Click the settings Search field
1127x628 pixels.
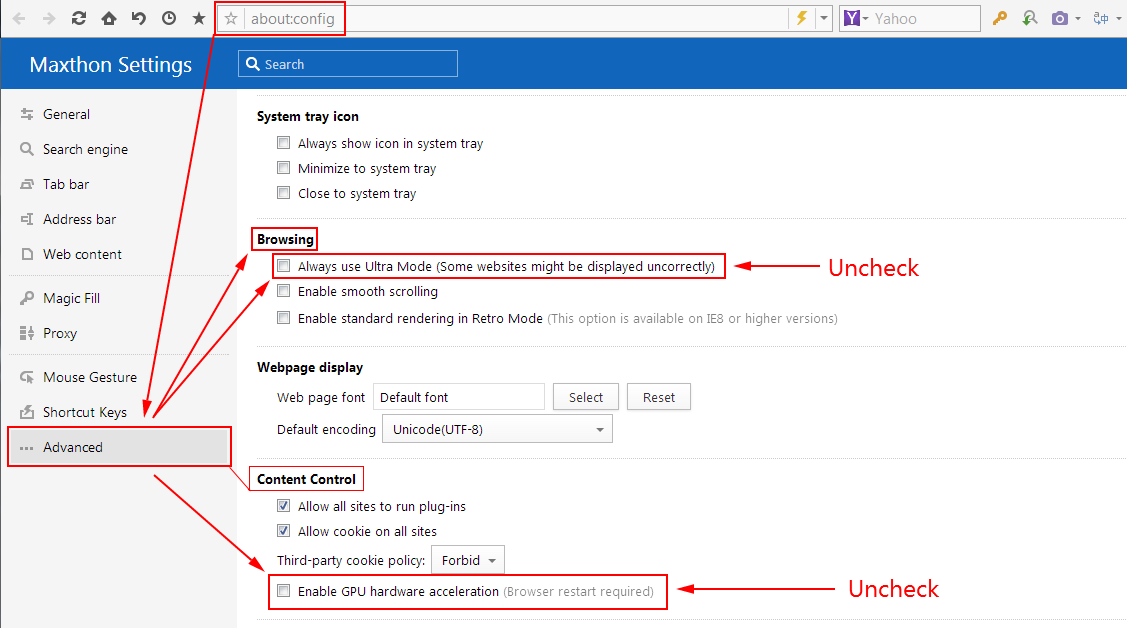pyautogui.click(x=348, y=64)
